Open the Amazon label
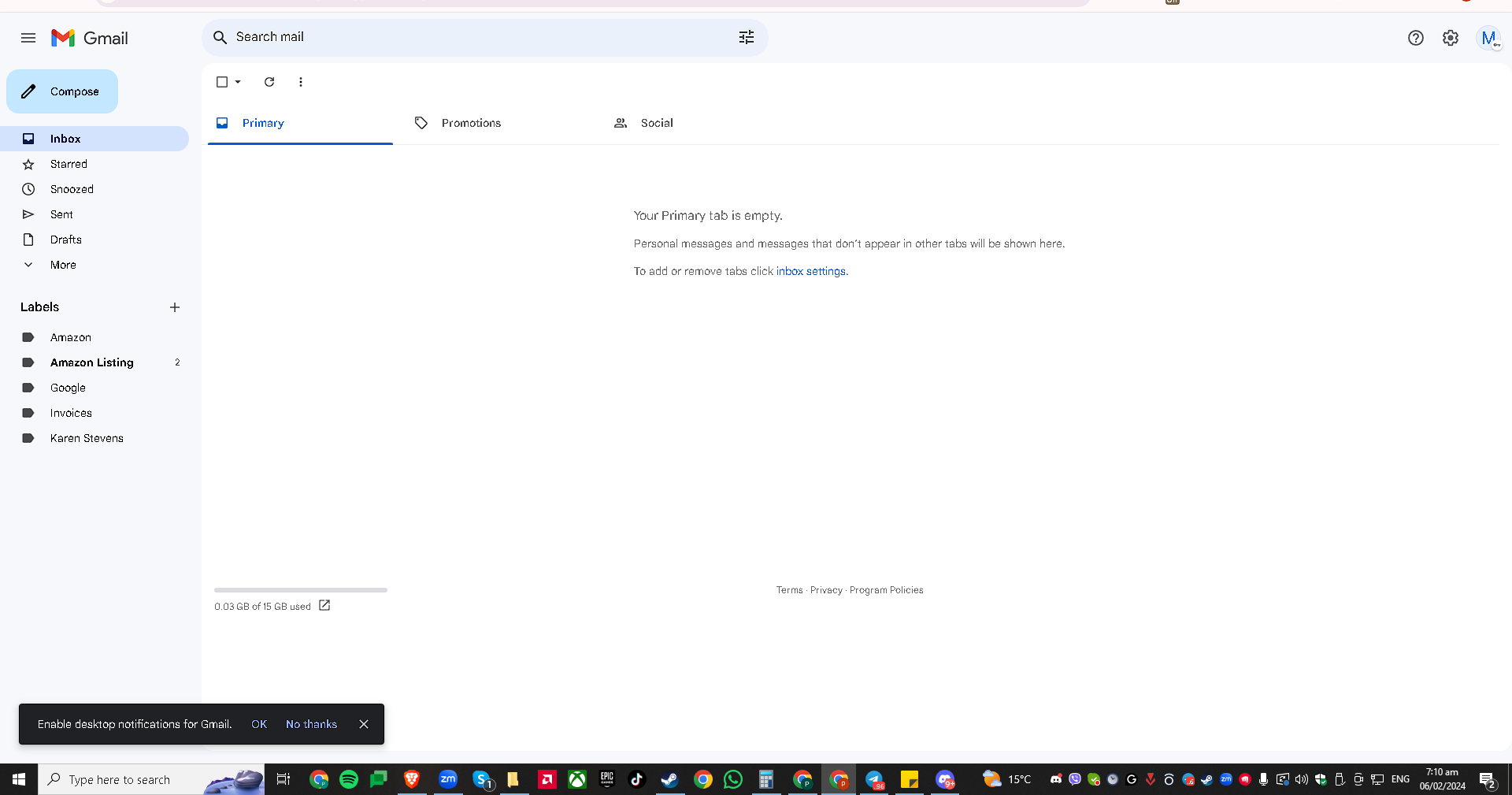1512x795 pixels. click(x=94, y=337)
